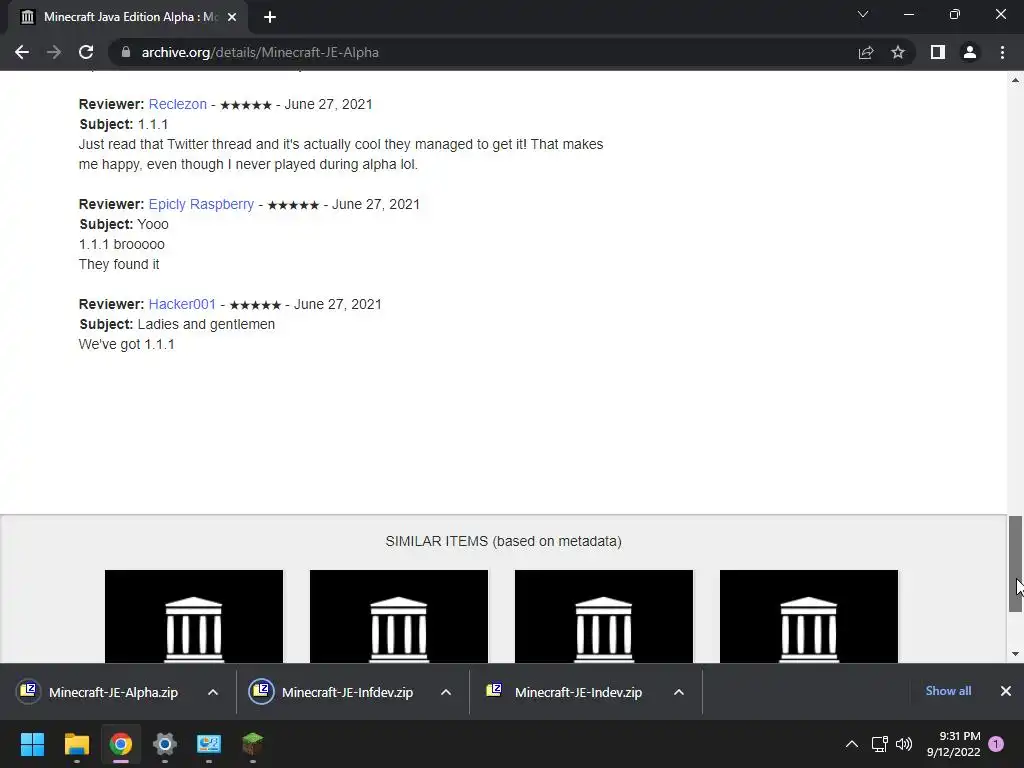Screen dimensions: 1024x768
Task: Click the SIMILAR ITEMS heading text
Action: coord(504,541)
